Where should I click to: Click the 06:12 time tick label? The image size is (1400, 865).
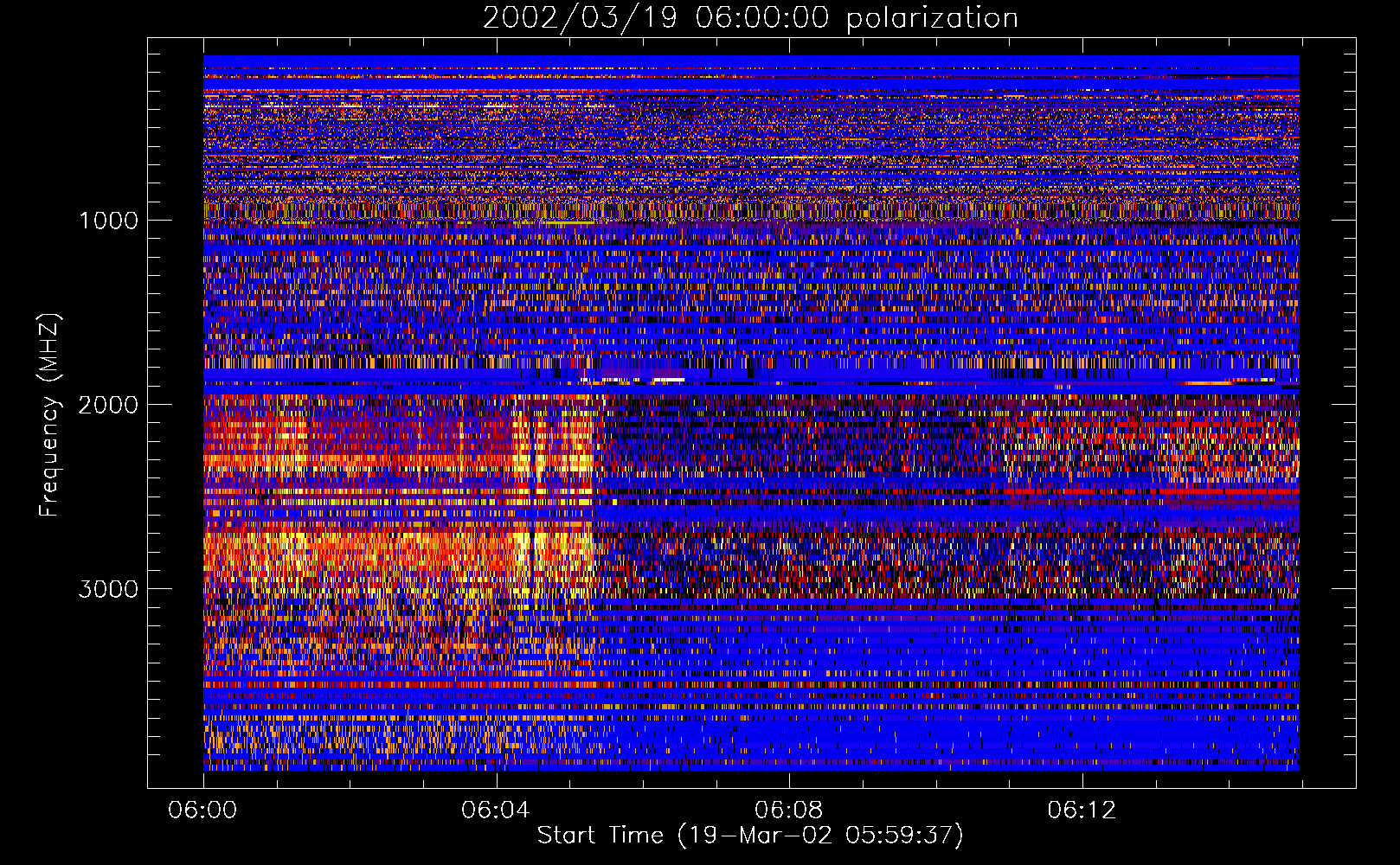[1082, 811]
